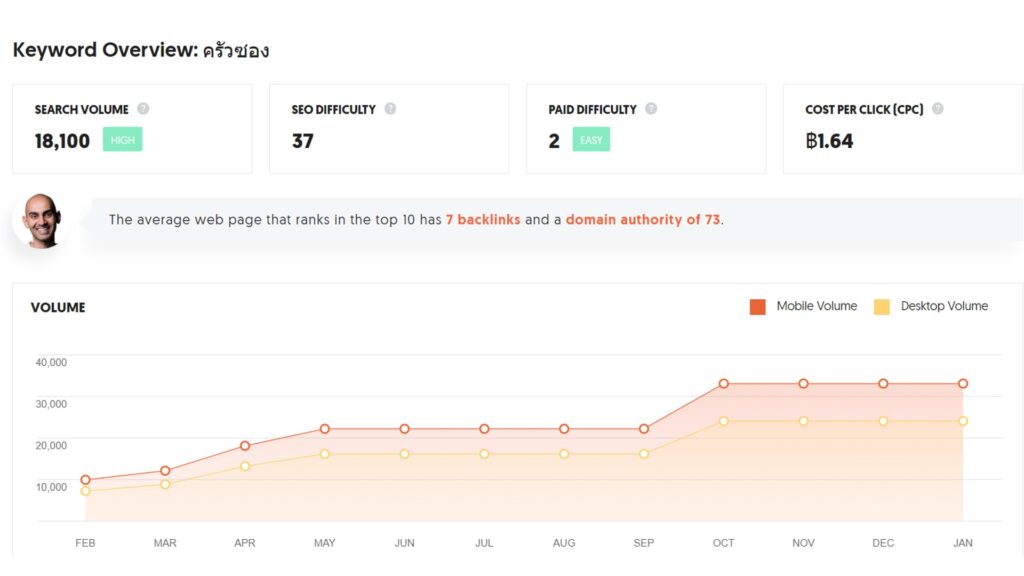Toggle the Mobile Volume legend label
Screen dimensions: 1024x576
816,306
